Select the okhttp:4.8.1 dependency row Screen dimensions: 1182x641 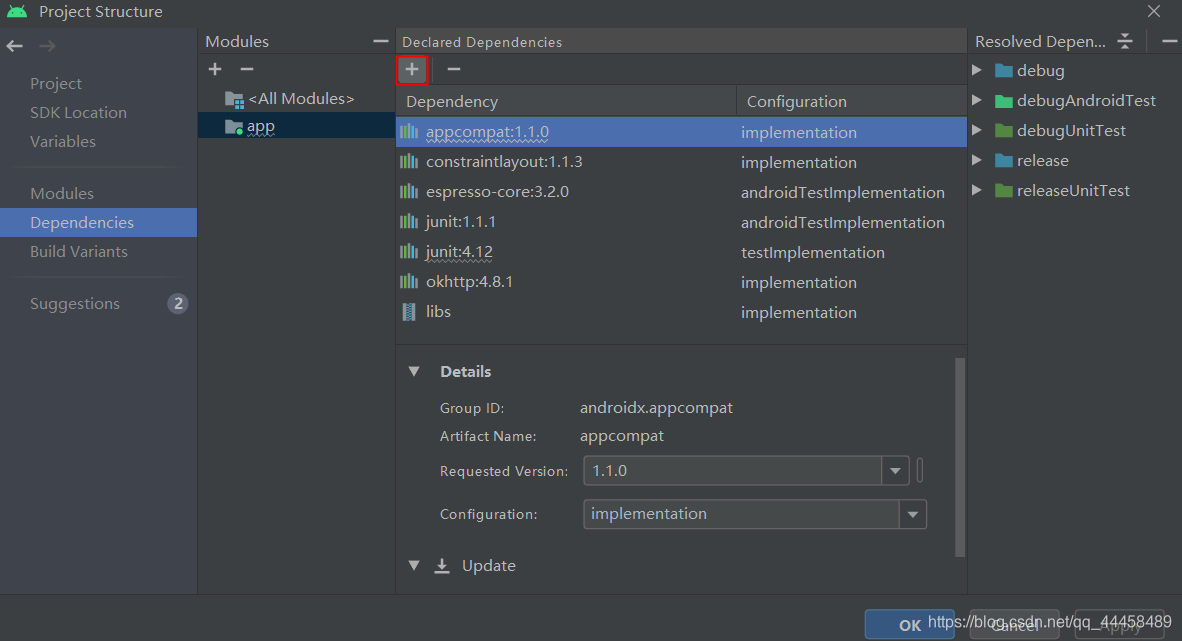point(681,282)
